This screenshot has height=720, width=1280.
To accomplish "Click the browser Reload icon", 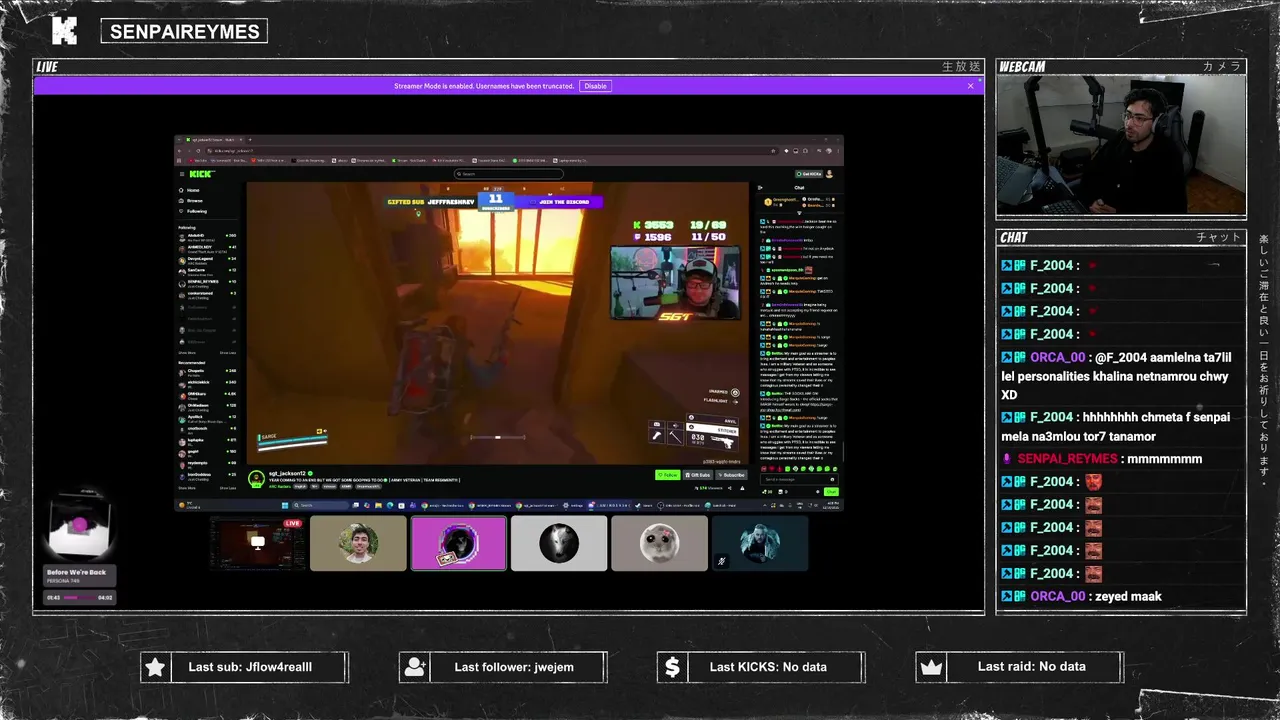I will pos(198,151).
